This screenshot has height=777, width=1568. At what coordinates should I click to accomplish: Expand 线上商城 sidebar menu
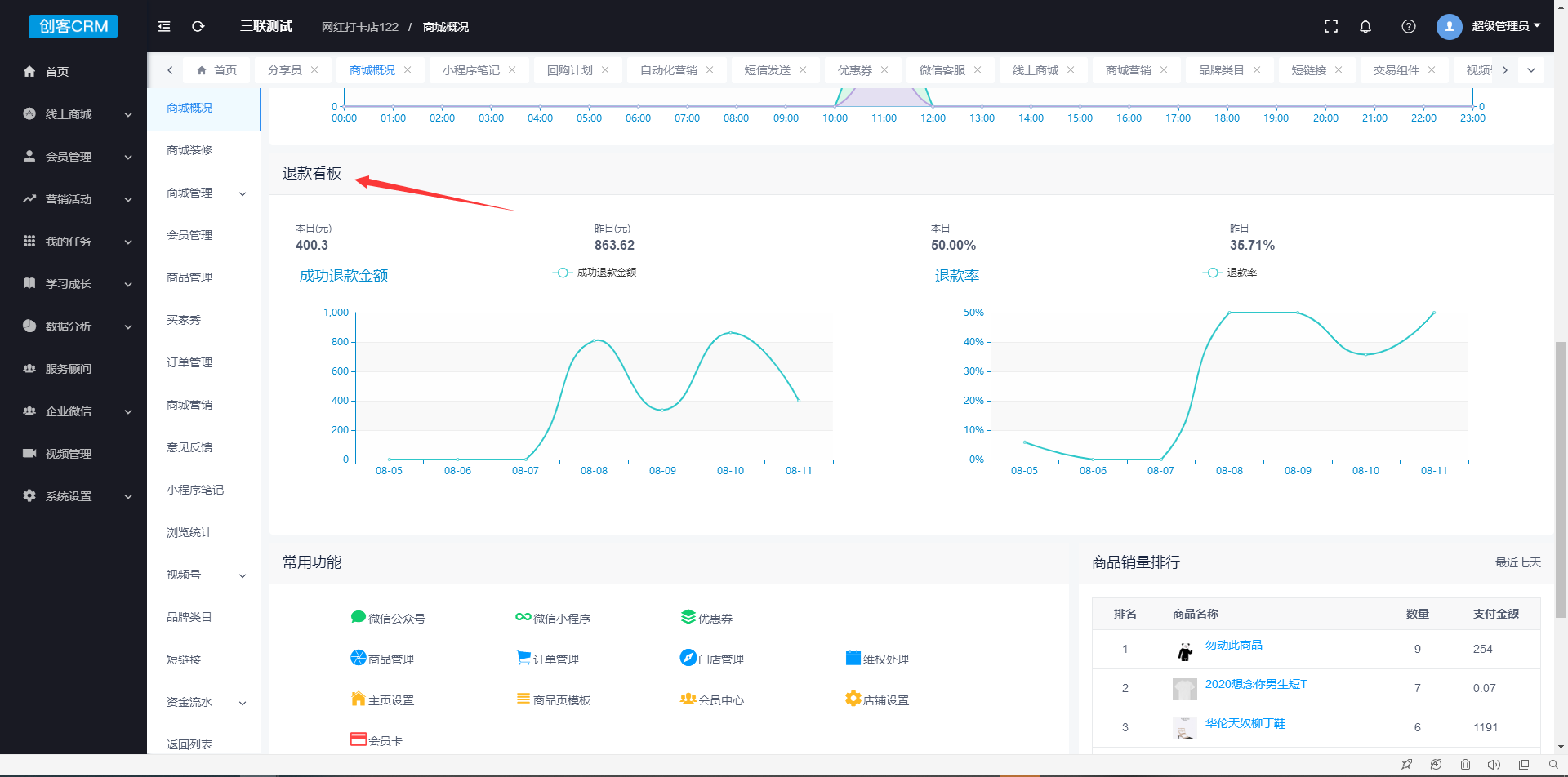(78, 114)
